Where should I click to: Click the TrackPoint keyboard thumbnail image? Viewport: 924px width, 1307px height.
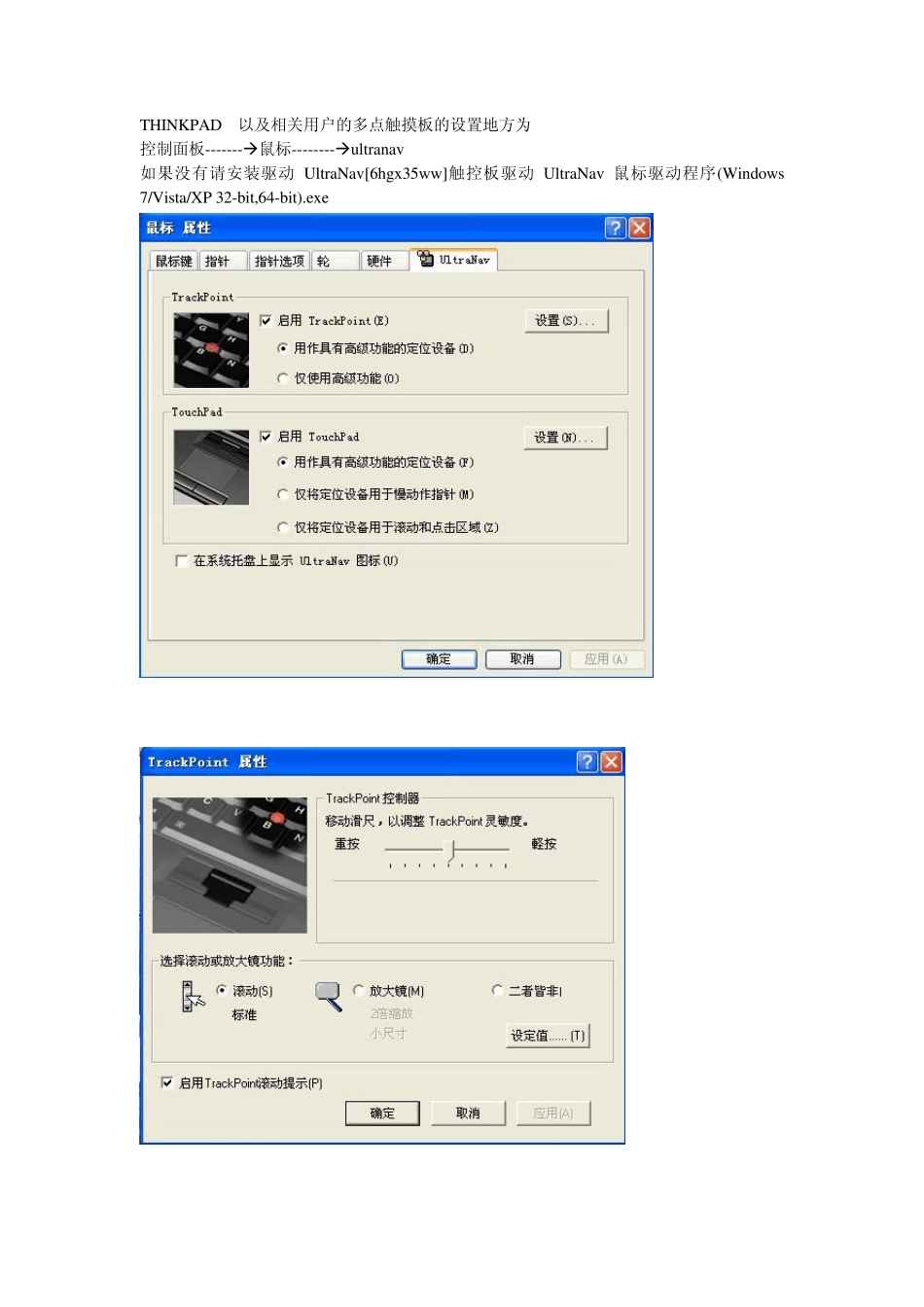(x=211, y=352)
